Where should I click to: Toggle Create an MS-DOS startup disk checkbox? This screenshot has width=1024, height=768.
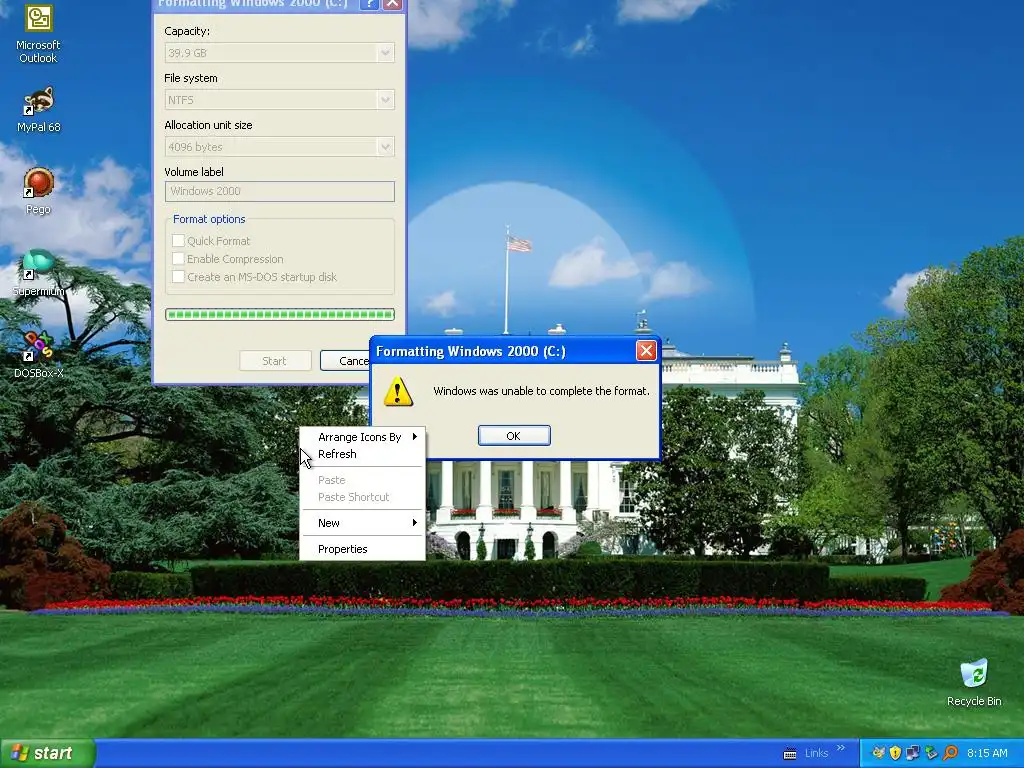(x=178, y=277)
